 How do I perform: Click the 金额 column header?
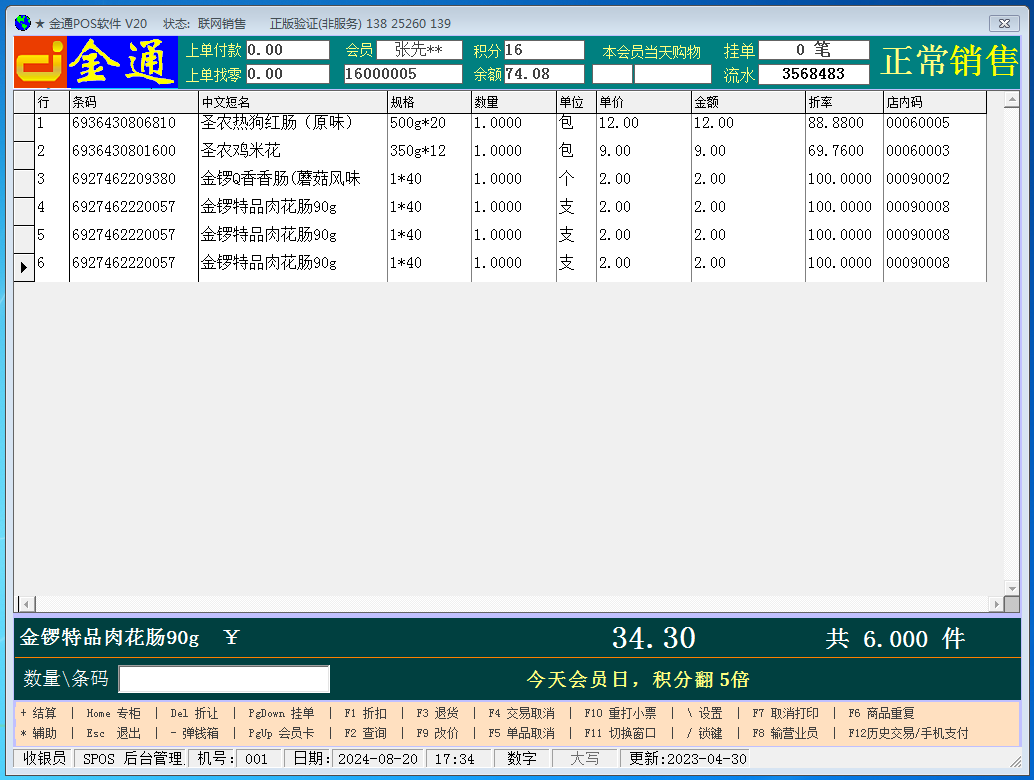(748, 102)
